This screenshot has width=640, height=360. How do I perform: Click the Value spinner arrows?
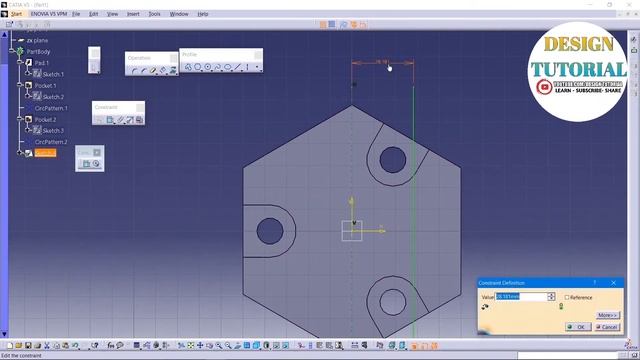(551, 297)
